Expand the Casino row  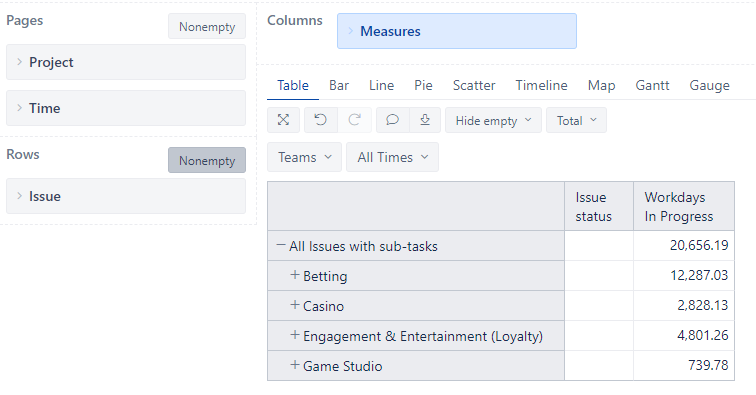coord(295,305)
